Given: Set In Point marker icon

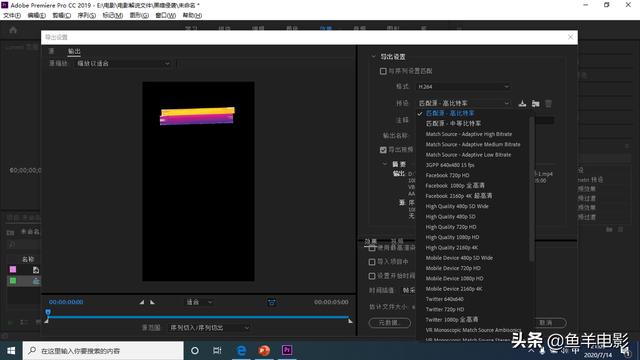Looking at the screenshot, I should click(142, 302).
